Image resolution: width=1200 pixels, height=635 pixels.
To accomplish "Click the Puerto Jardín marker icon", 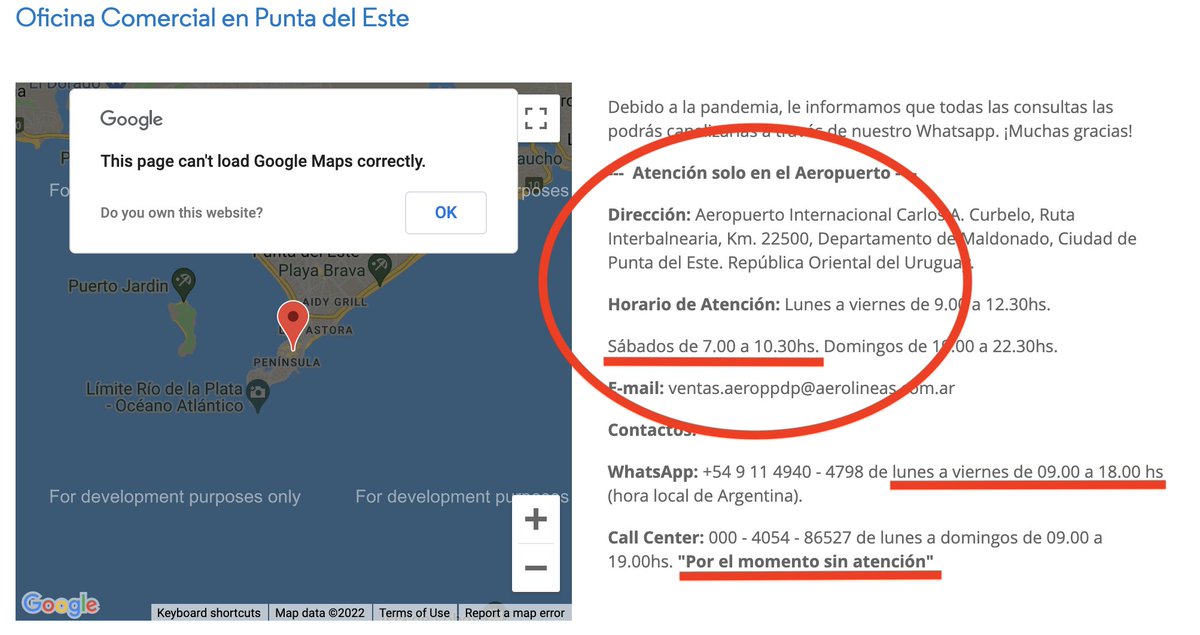I will 184,283.
